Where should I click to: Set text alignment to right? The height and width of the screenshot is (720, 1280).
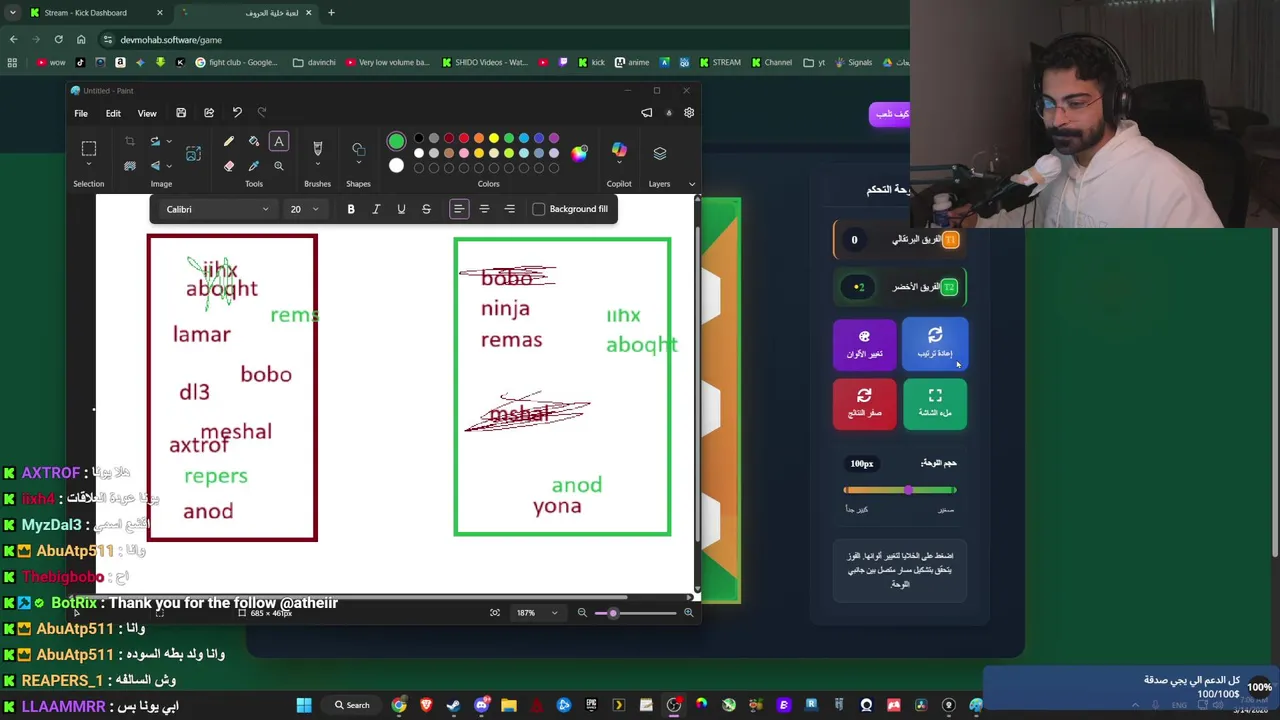tap(510, 209)
